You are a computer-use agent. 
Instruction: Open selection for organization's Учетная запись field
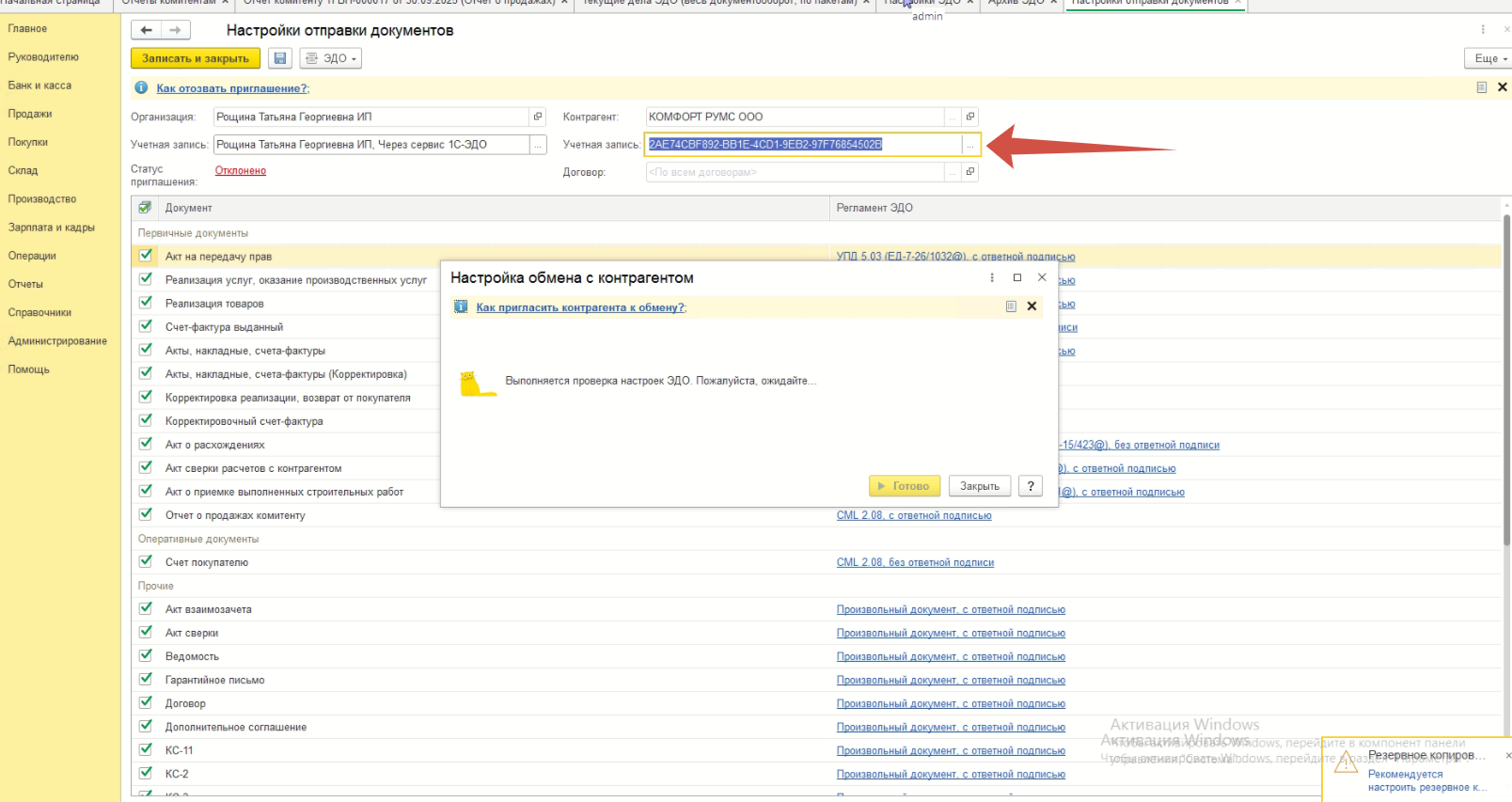click(538, 145)
